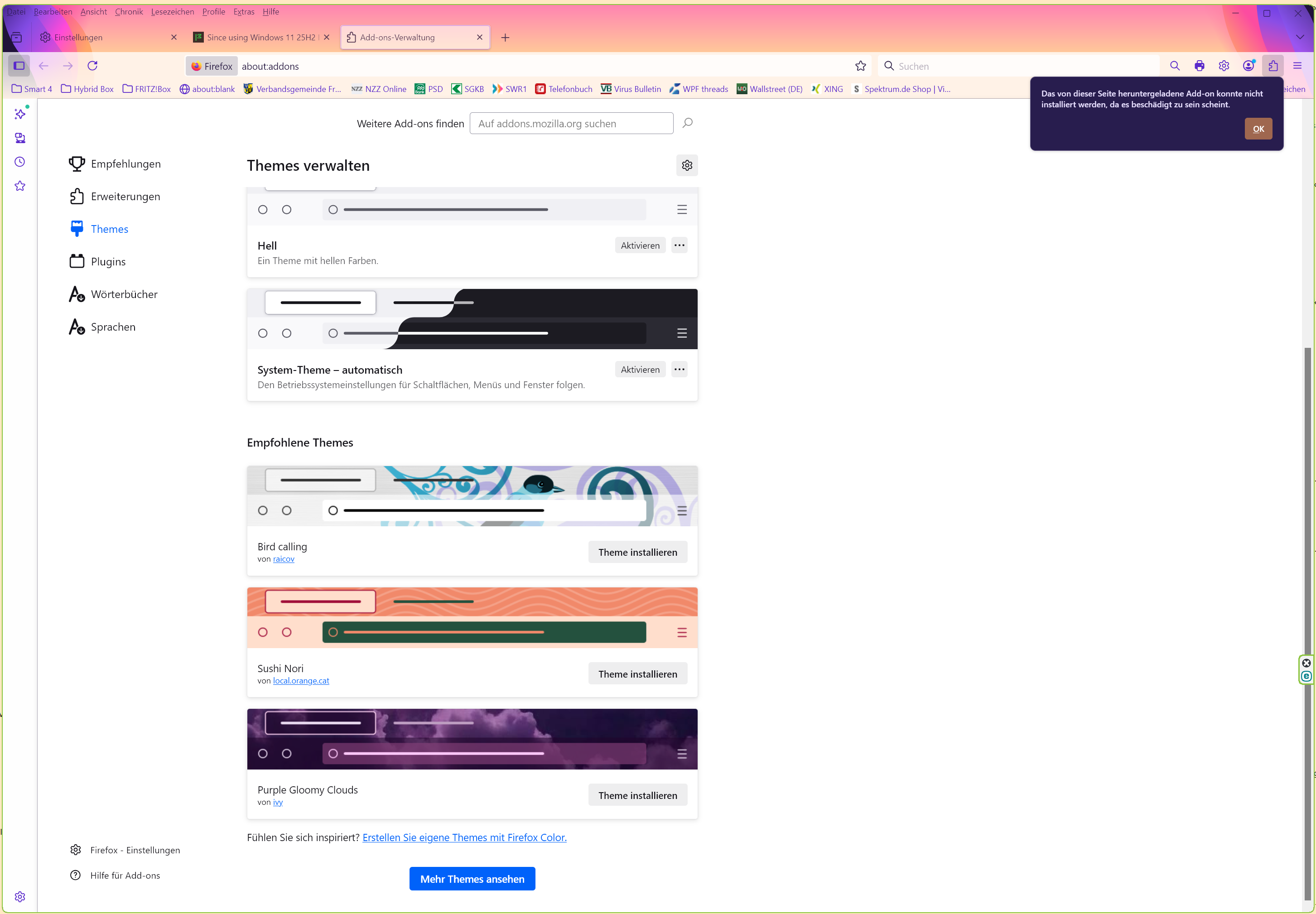Open the extensions puzzle icon

[1273, 66]
